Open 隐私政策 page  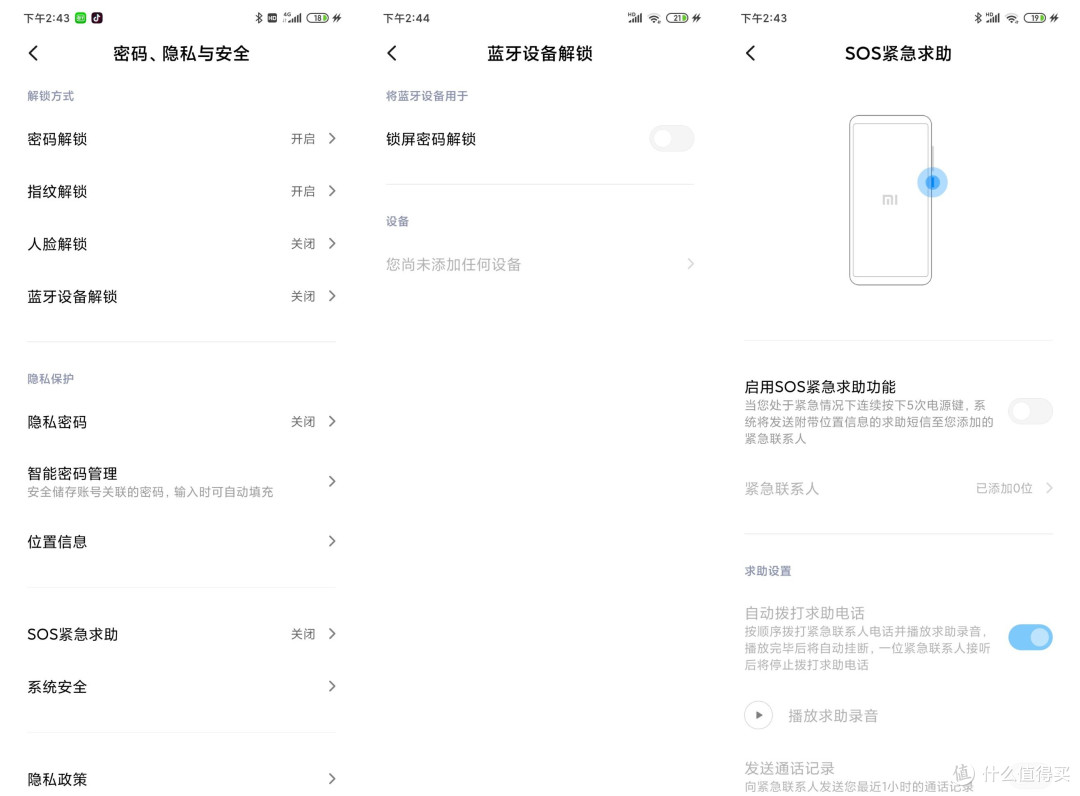tap(182, 779)
